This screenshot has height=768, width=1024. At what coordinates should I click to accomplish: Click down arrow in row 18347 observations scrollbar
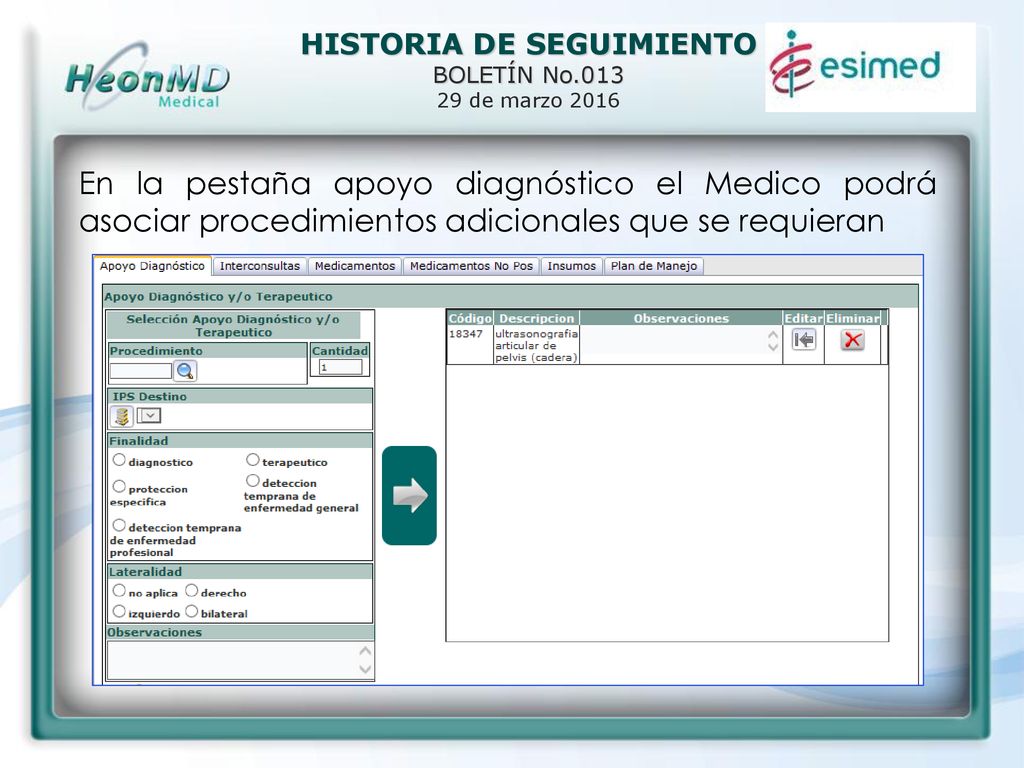773,347
